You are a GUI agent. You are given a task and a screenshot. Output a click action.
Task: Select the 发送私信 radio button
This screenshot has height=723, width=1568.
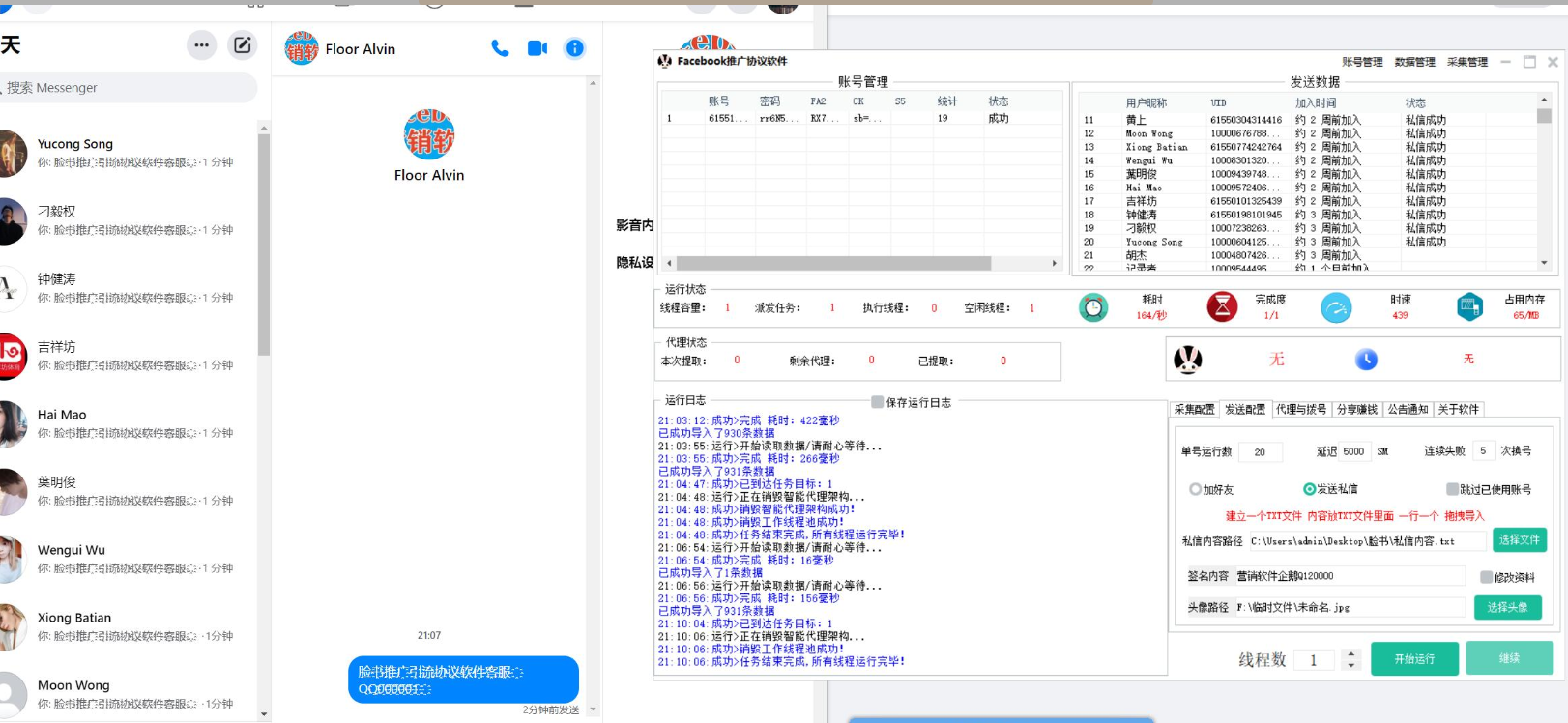pyautogui.click(x=1309, y=489)
